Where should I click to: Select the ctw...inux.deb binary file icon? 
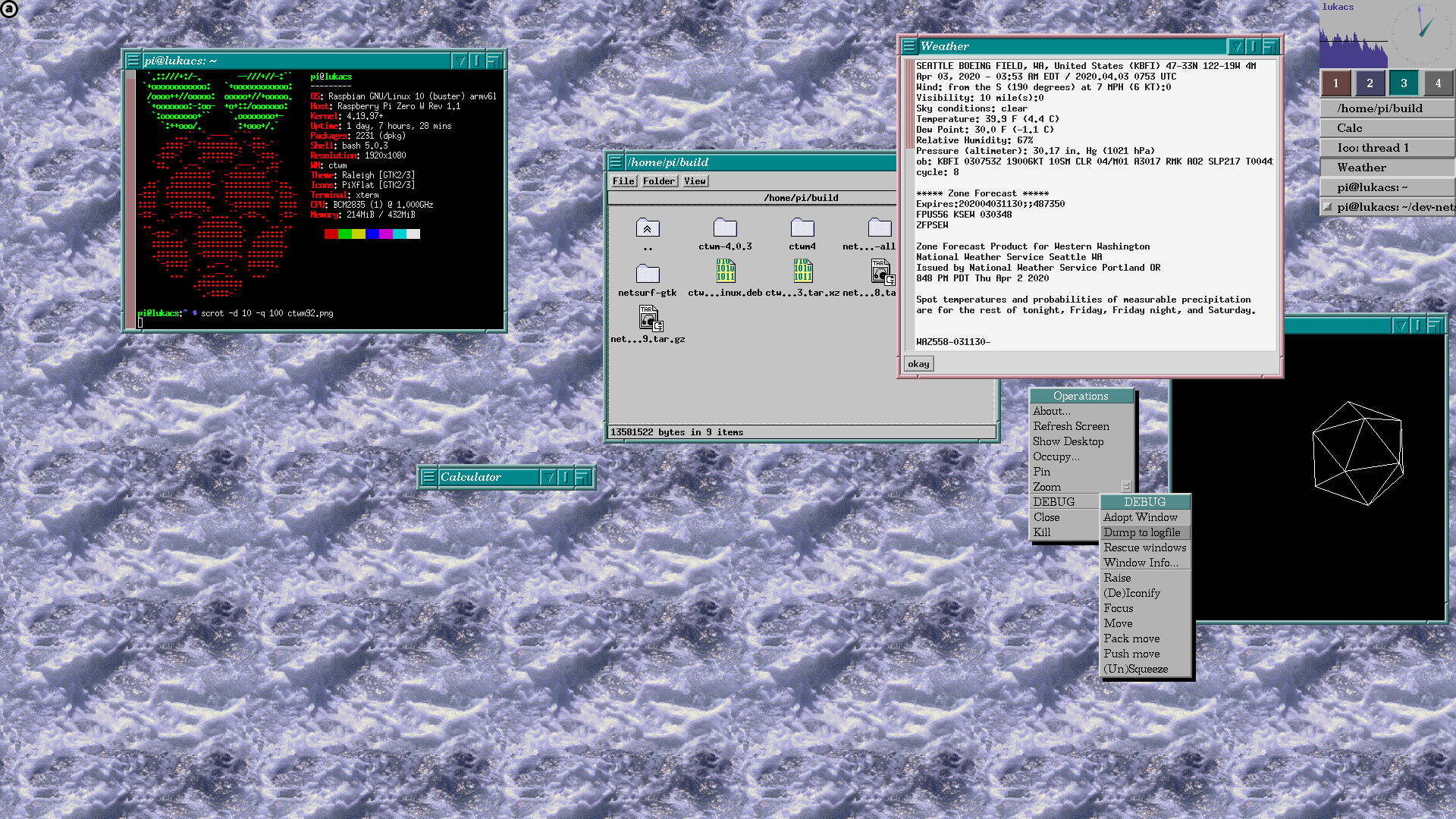pyautogui.click(x=725, y=271)
